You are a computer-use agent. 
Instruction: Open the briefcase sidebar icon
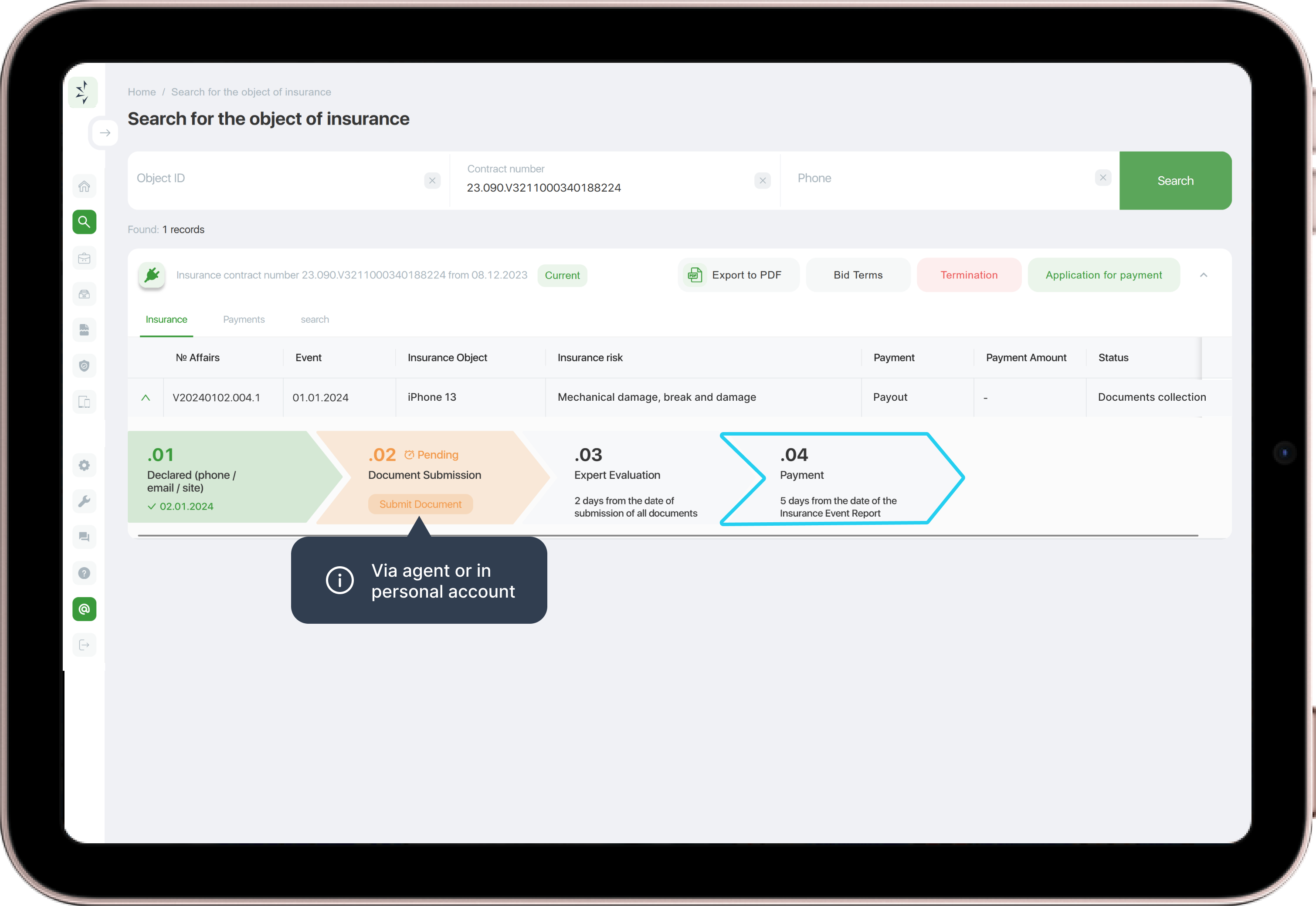tap(84, 258)
